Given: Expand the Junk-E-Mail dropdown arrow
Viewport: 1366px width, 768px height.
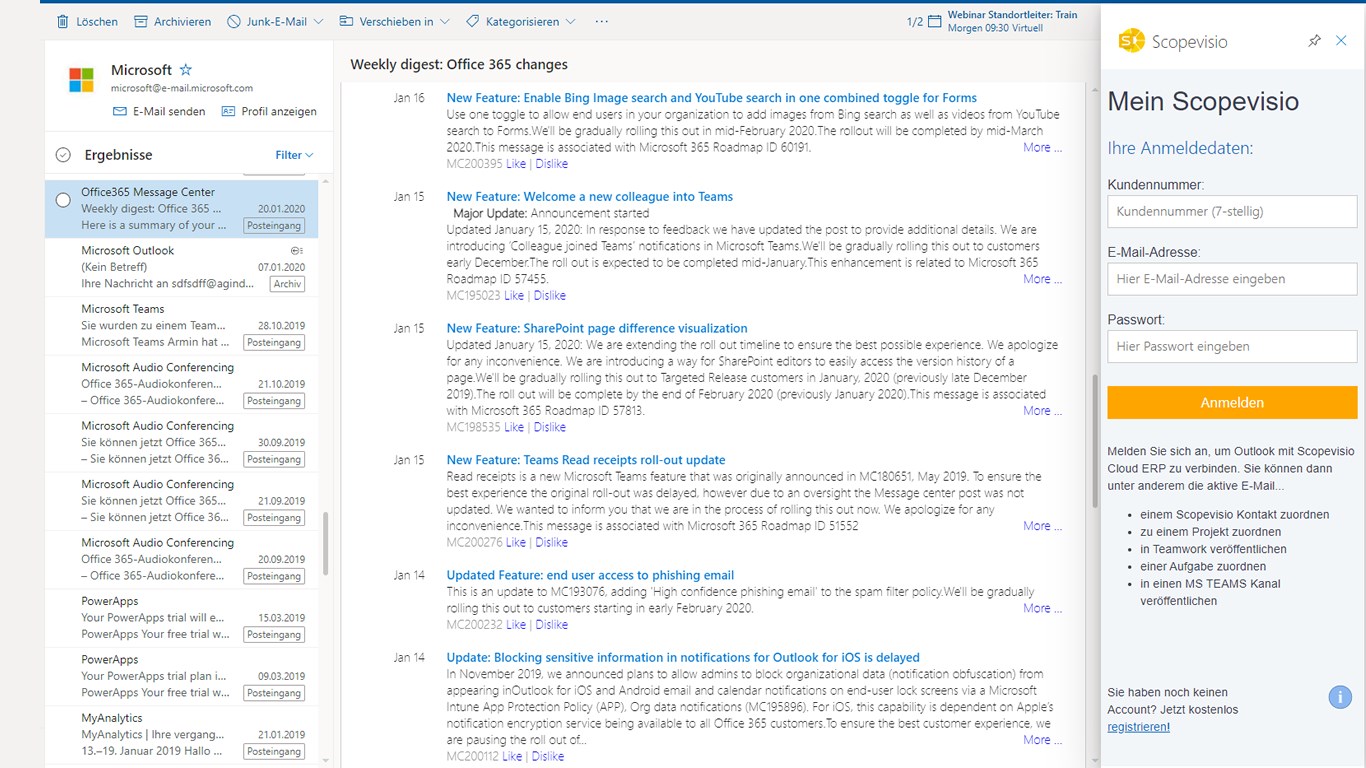Looking at the screenshot, I should coord(318,21).
